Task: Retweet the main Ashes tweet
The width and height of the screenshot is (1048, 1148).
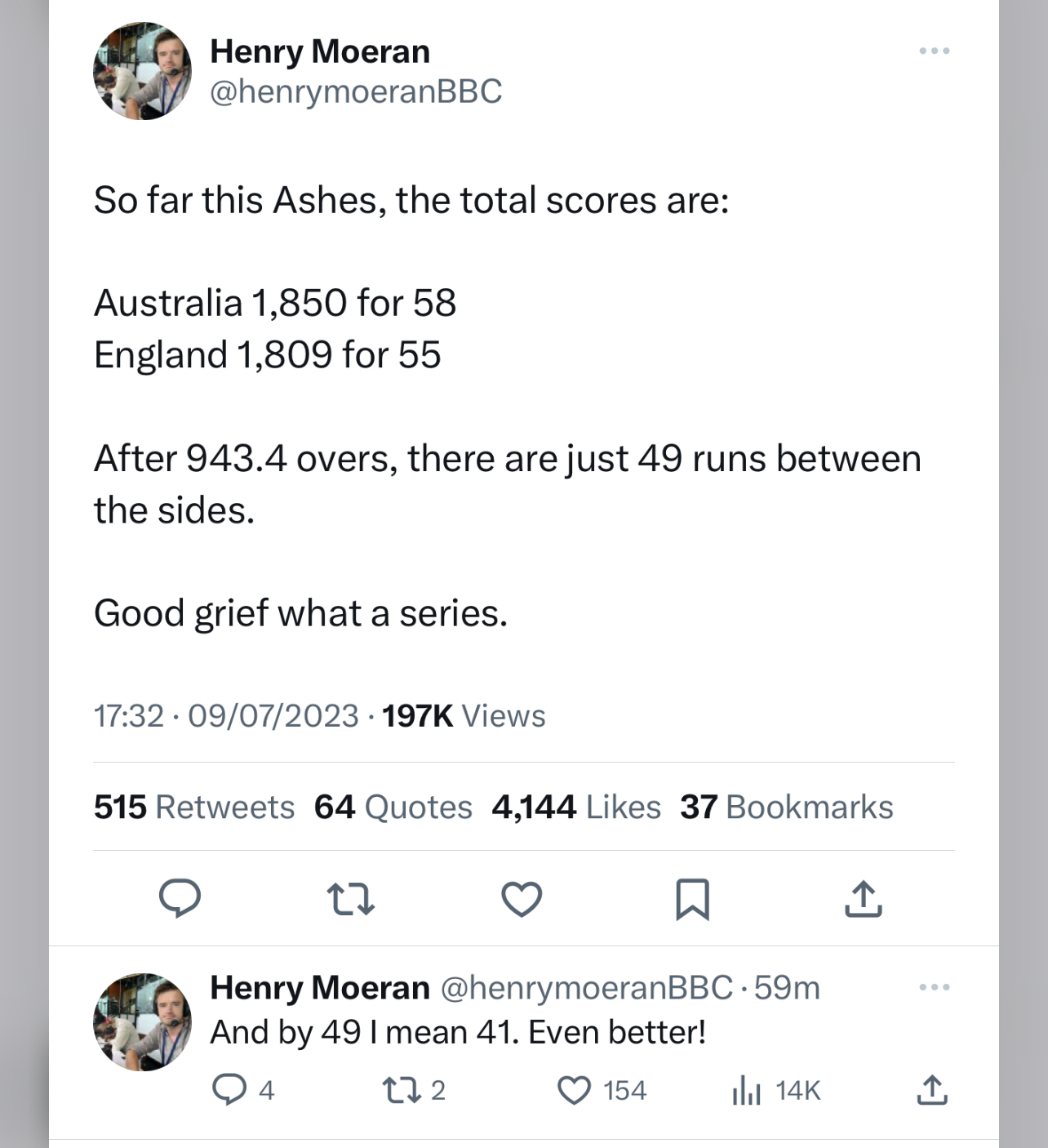Action: point(350,899)
